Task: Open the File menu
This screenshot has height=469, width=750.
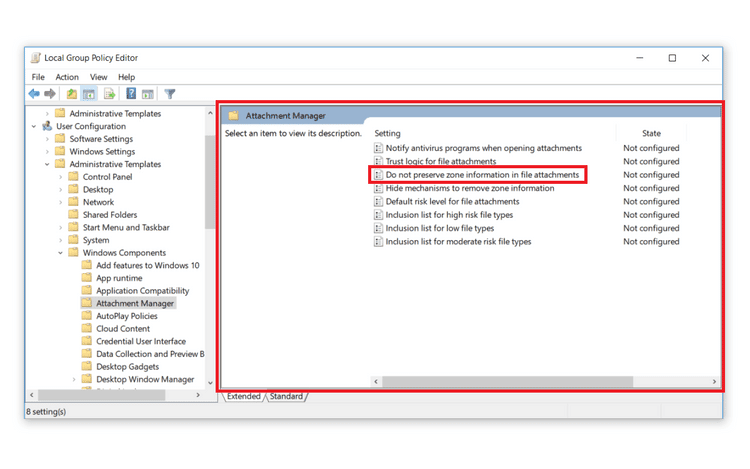Action: pyautogui.click(x=38, y=77)
